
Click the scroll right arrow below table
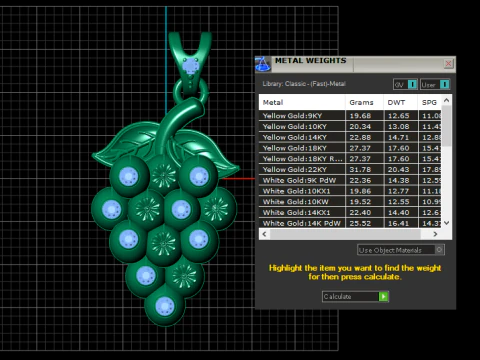(435, 234)
